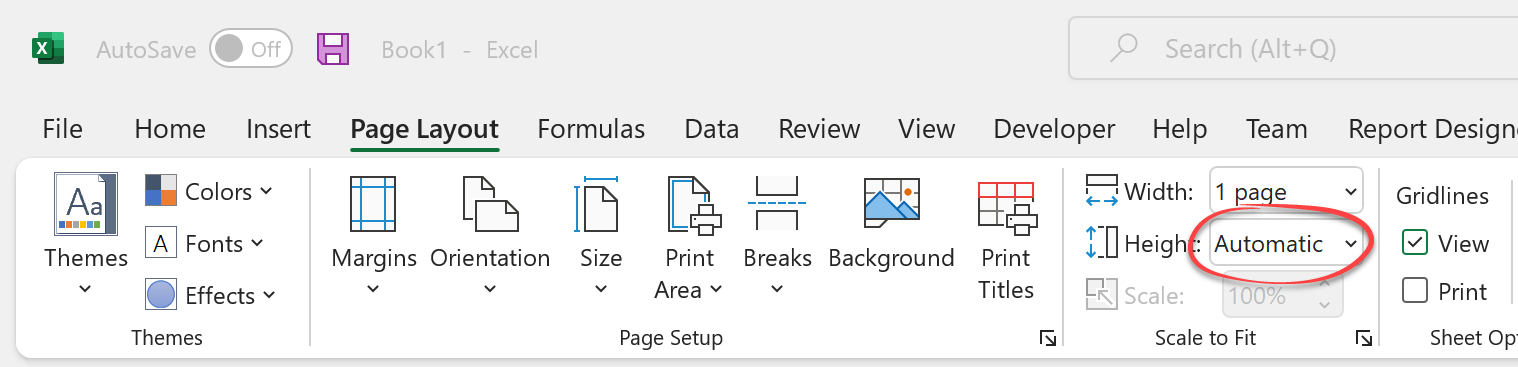Switch to the Home tab
Viewport: 1518px width, 367px height.
point(170,129)
